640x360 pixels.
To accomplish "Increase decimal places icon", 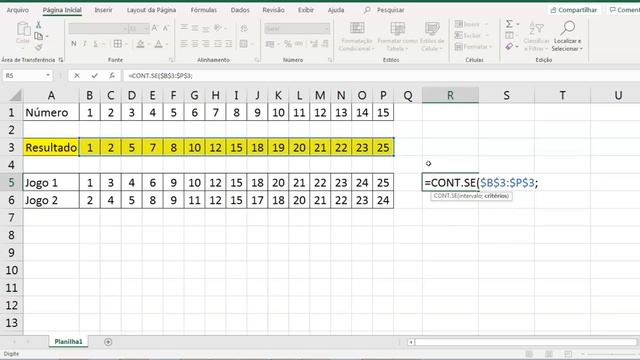I will pyautogui.click(x=314, y=44).
